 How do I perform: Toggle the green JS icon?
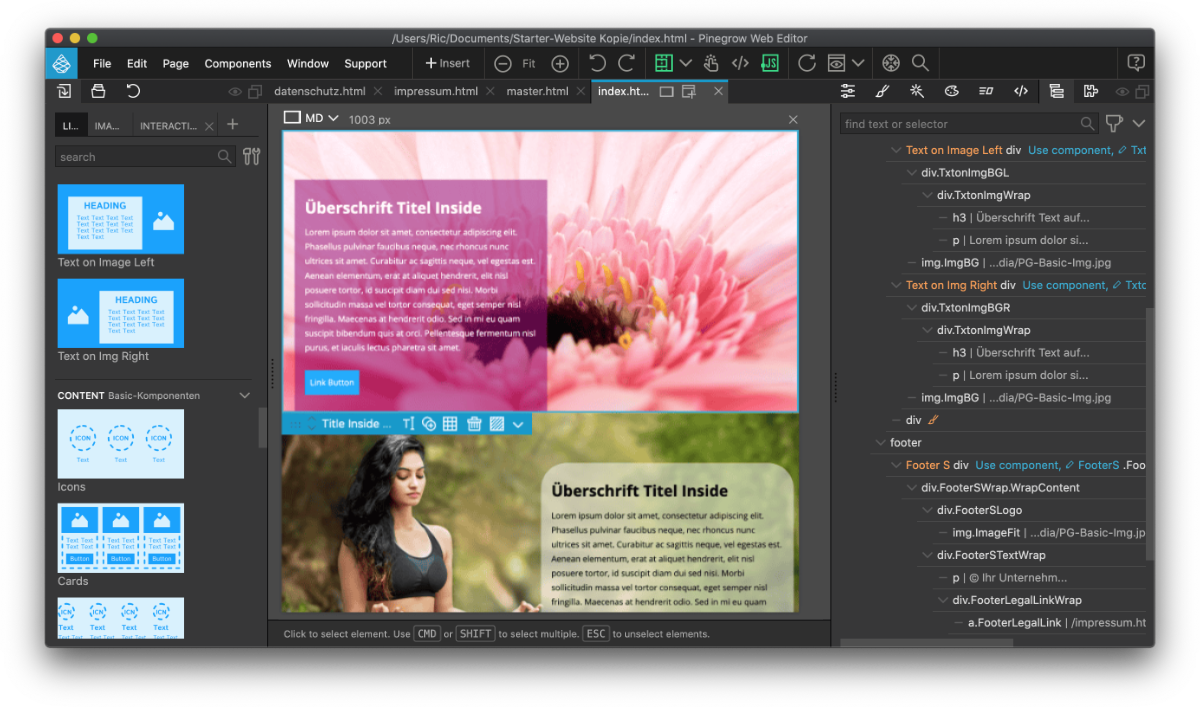[770, 63]
